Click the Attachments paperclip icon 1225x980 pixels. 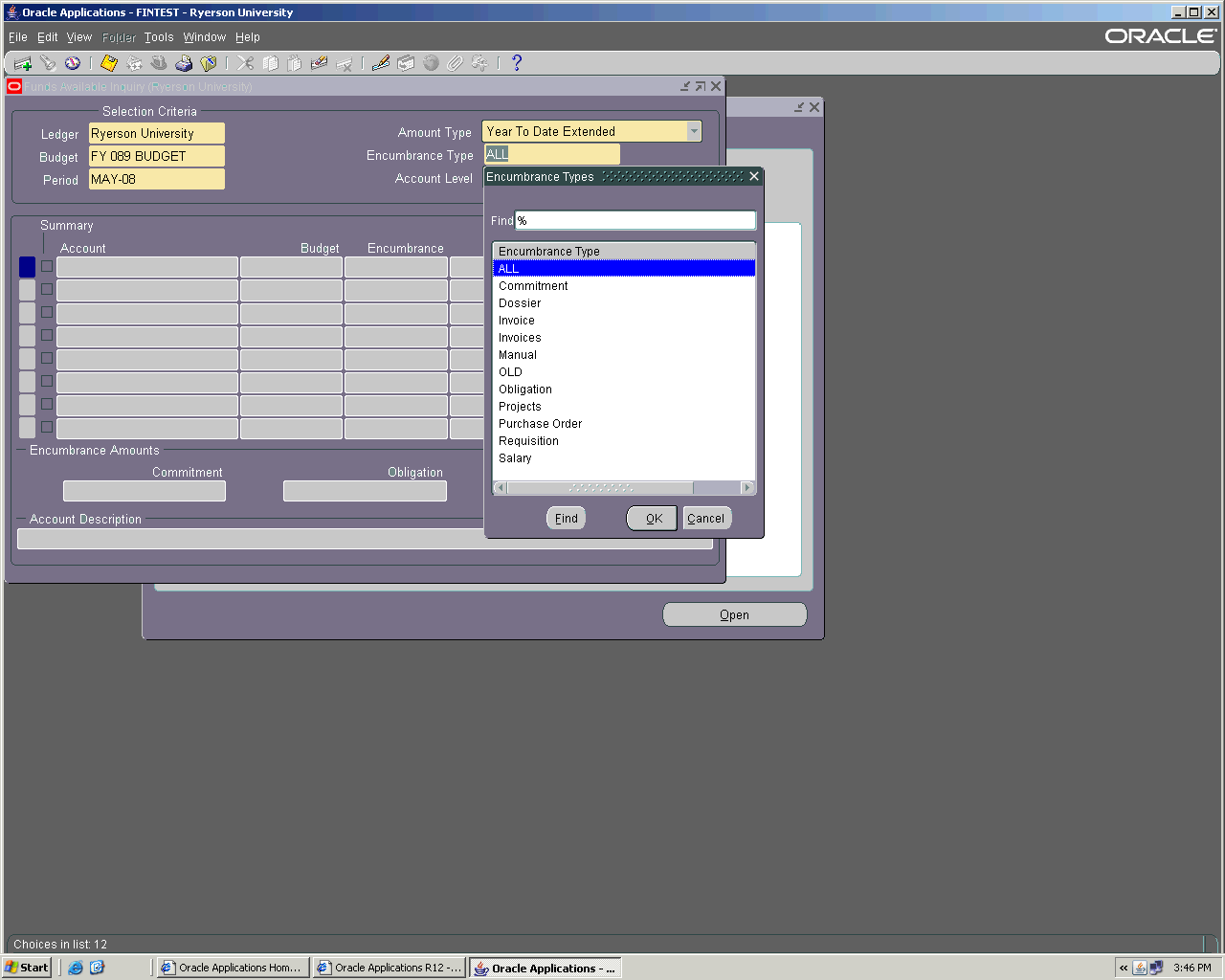click(x=456, y=63)
